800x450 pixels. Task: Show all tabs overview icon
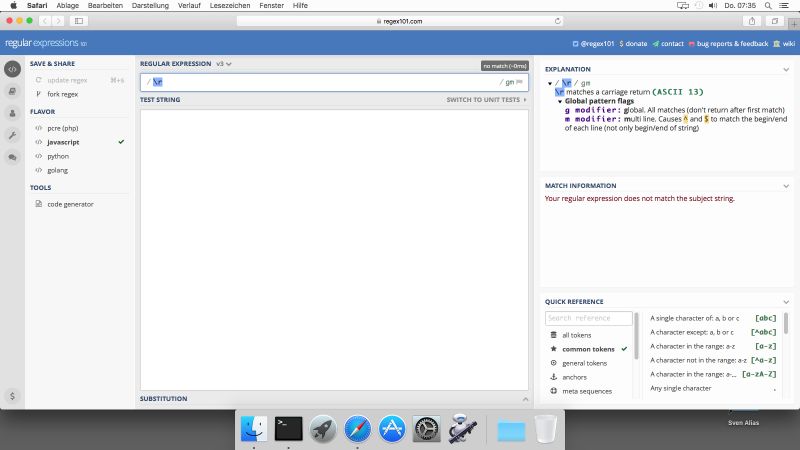click(774, 21)
